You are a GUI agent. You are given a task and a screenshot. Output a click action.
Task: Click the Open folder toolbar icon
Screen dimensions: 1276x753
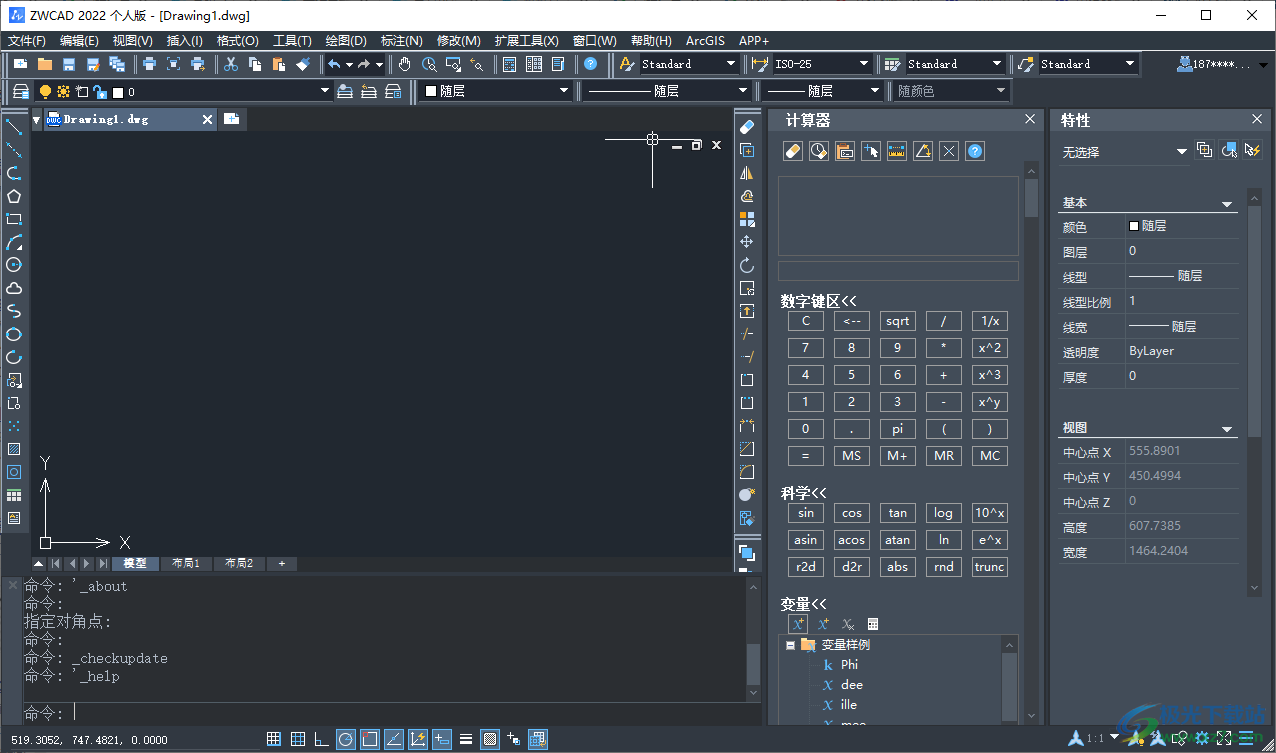[x=45, y=64]
